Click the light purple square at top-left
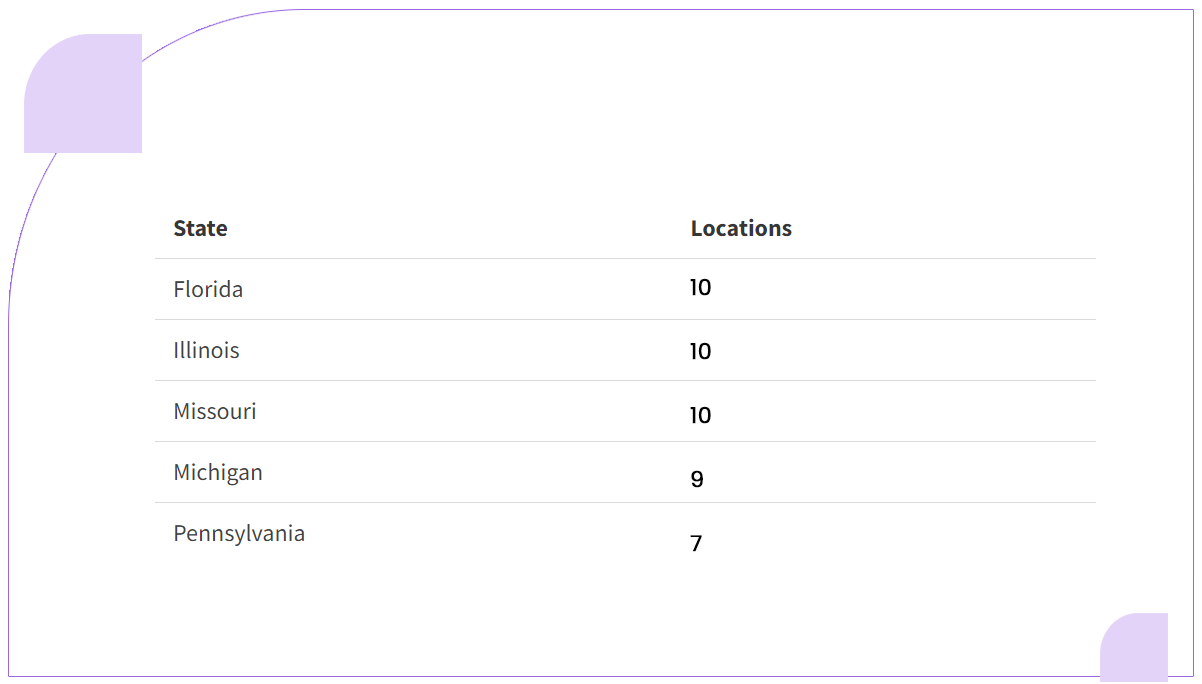Viewport: 1202px width, 684px height. (x=83, y=93)
